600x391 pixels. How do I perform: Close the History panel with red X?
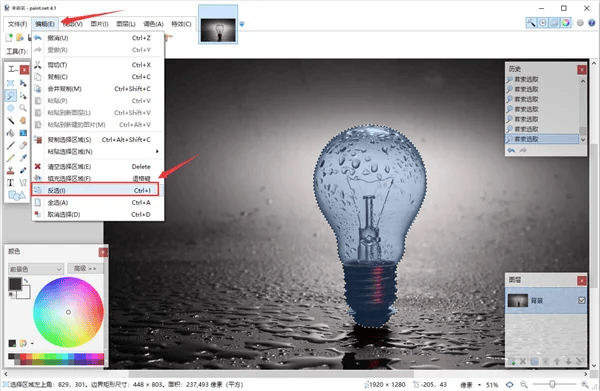coord(582,69)
